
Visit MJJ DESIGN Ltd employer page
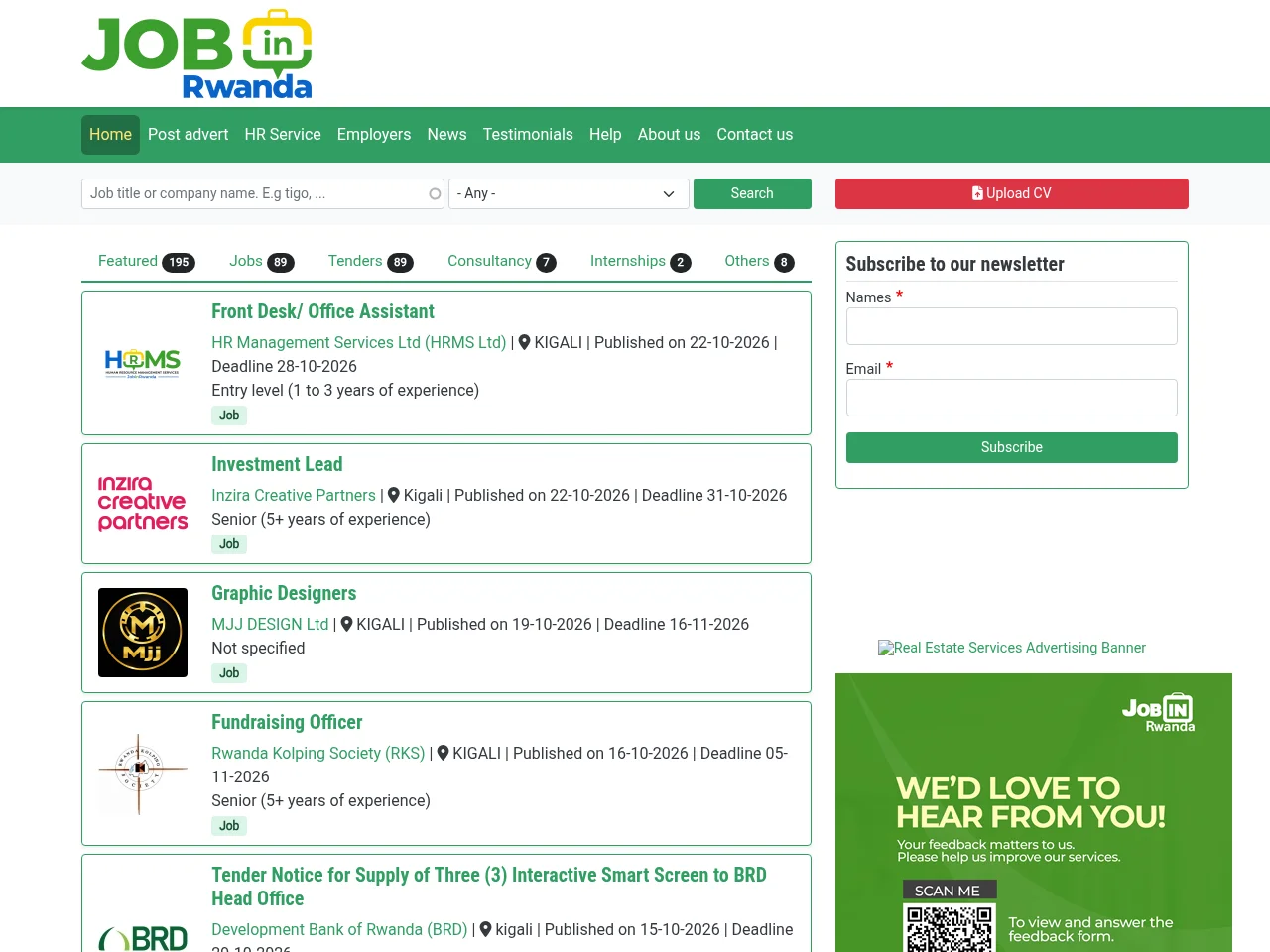coord(270,625)
